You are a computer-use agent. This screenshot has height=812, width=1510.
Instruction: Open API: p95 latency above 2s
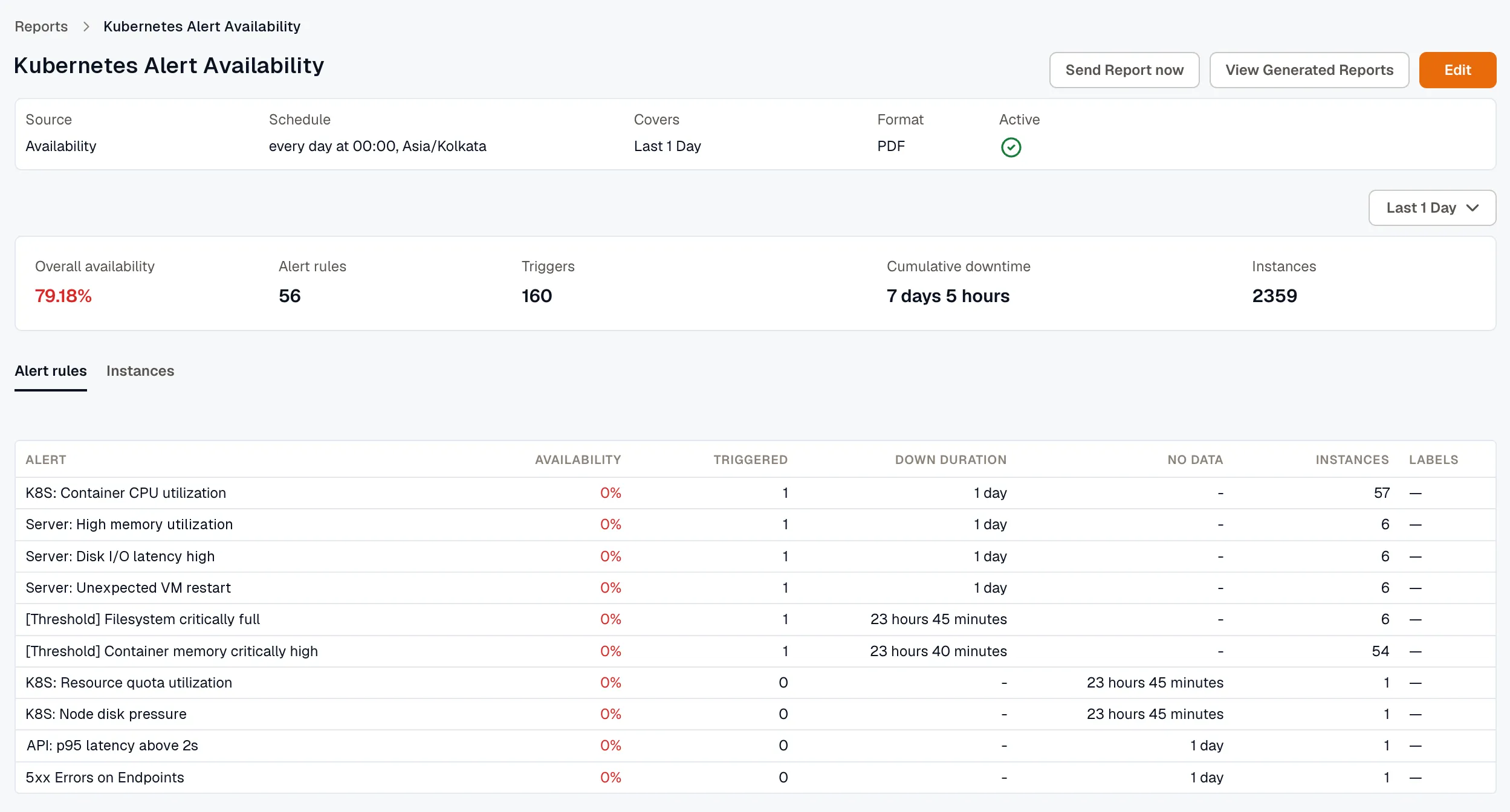coord(755,746)
